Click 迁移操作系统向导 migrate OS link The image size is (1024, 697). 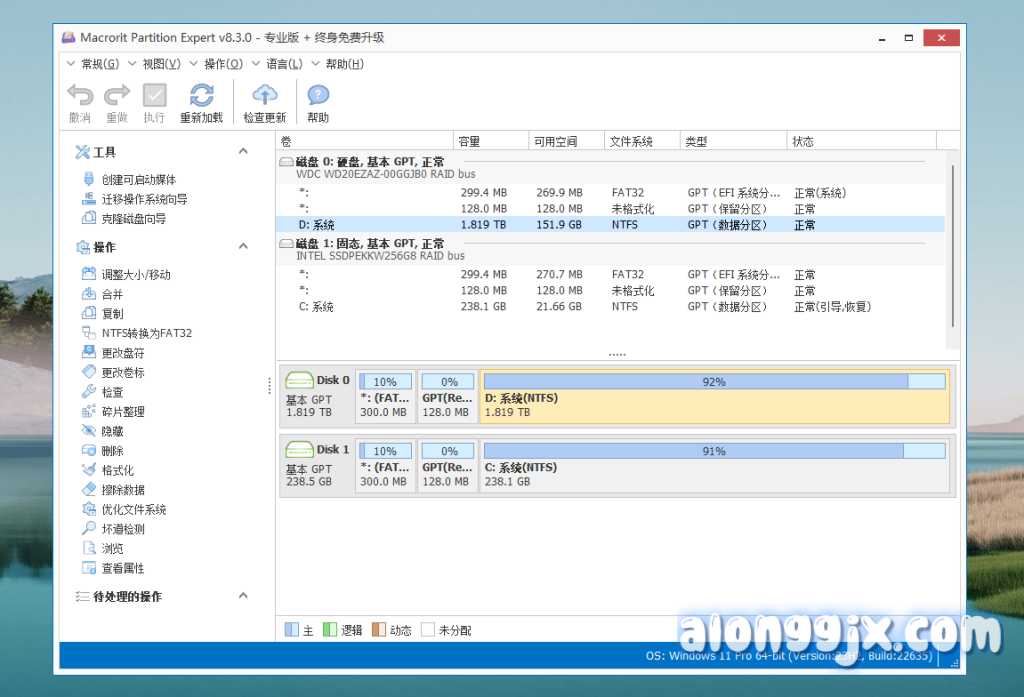tap(144, 199)
